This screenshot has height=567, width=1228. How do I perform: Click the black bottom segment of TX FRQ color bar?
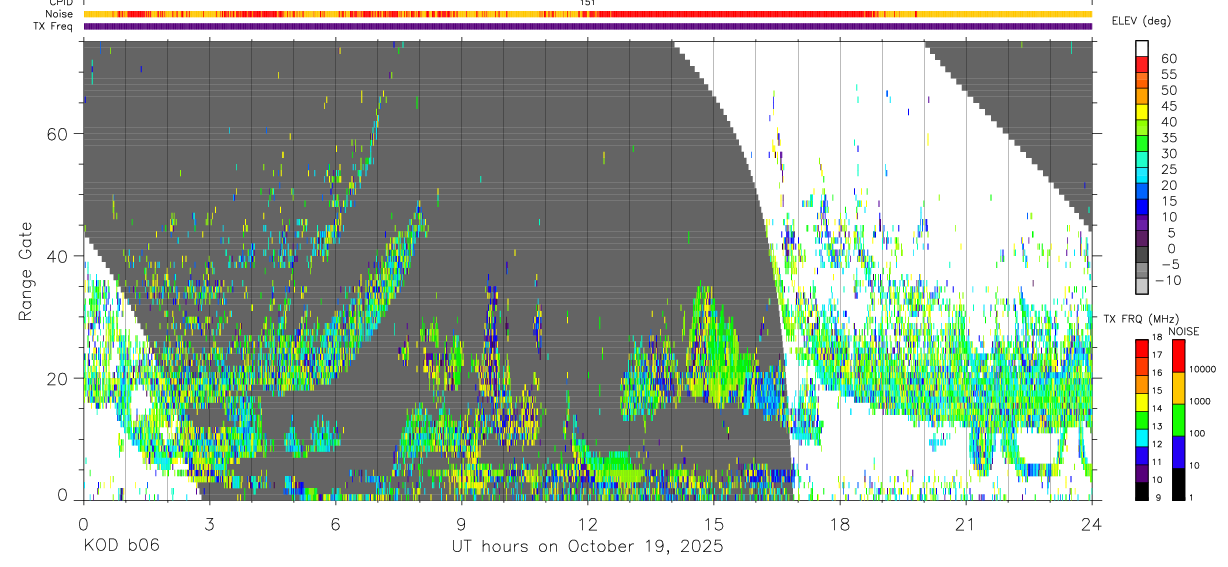pos(1141,491)
